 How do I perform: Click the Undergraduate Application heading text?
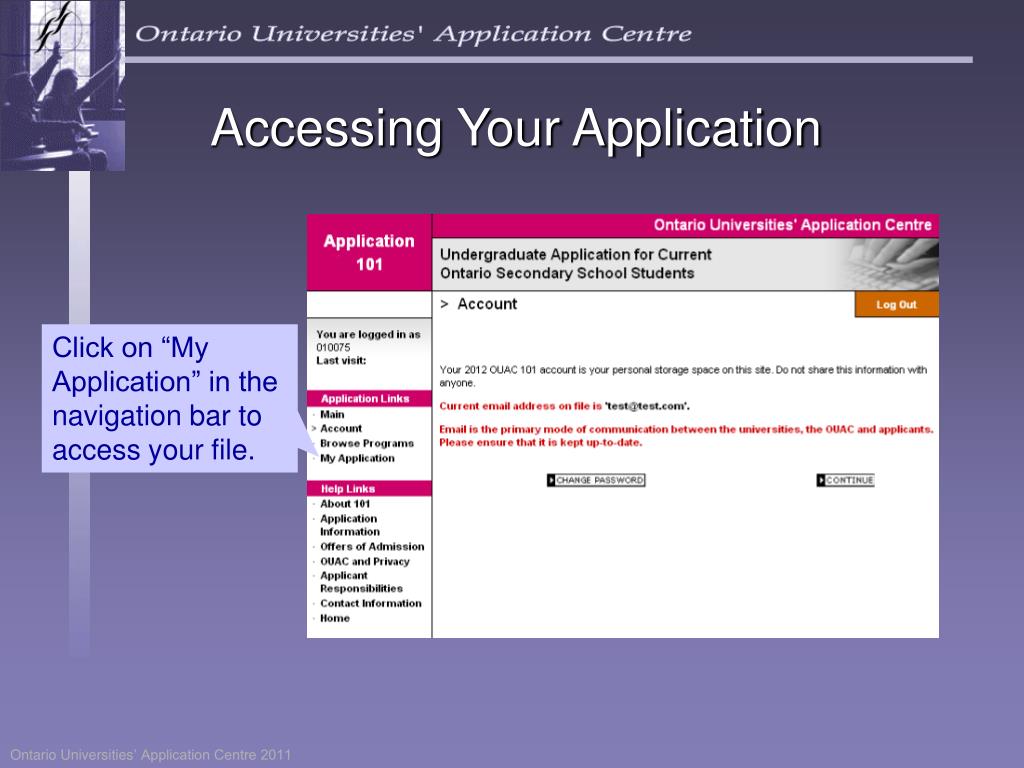pyautogui.click(x=575, y=264)
